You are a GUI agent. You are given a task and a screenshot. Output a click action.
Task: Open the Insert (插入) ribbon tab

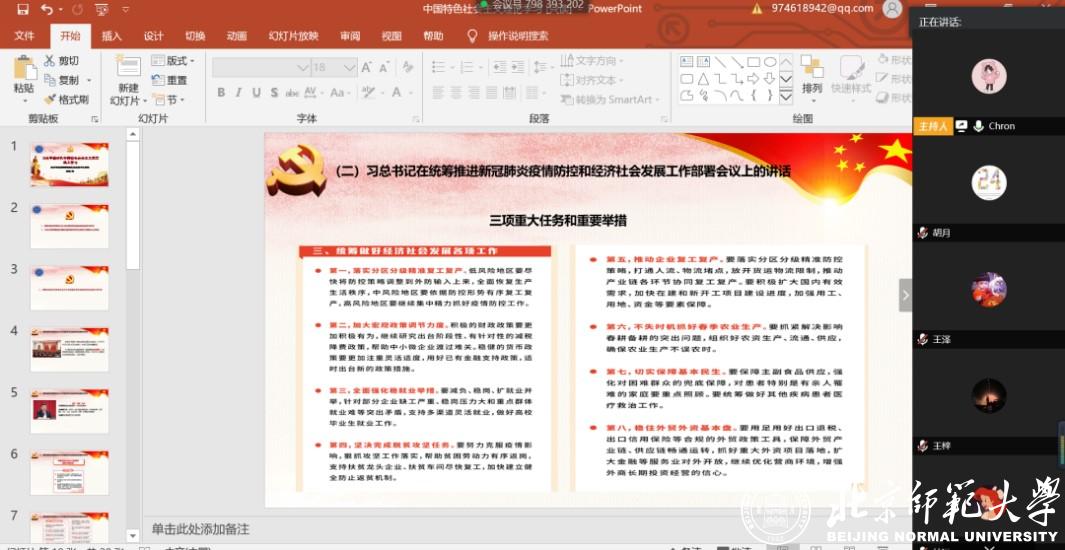coord(111,36)
